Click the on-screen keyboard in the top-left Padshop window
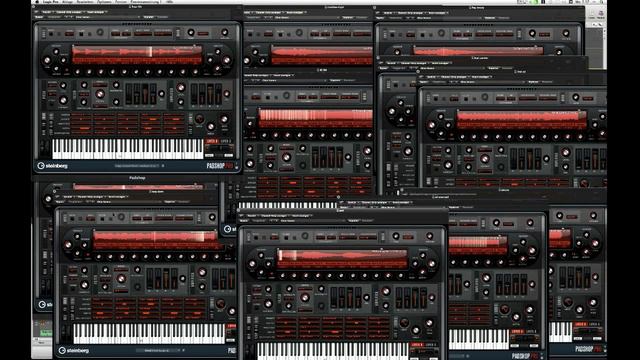 (128, 149)
